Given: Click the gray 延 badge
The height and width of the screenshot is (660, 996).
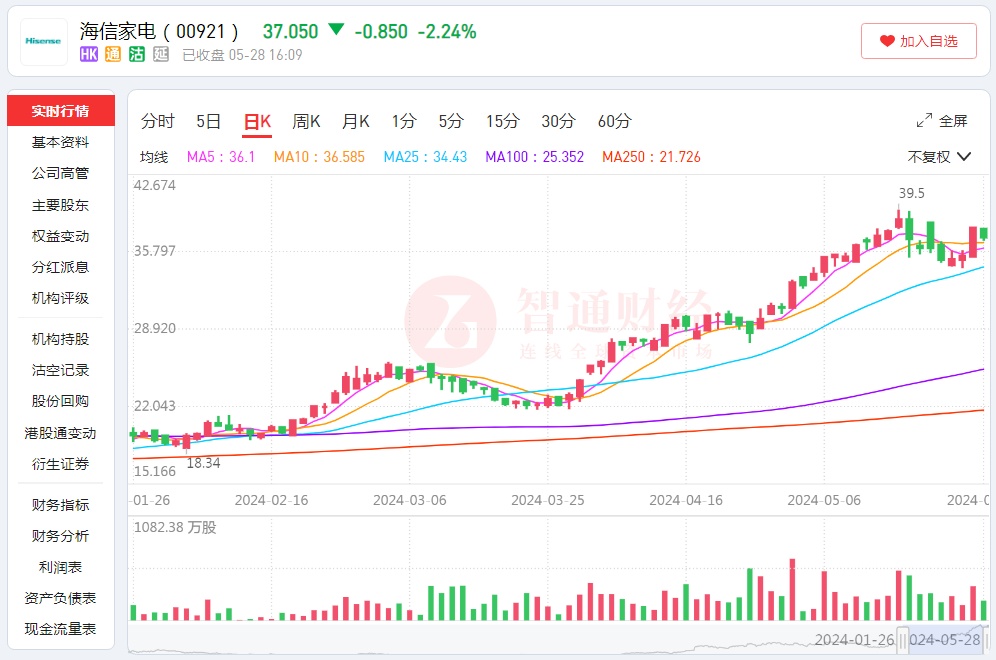Looking at the screenshot, I should (x=161, y=55).
